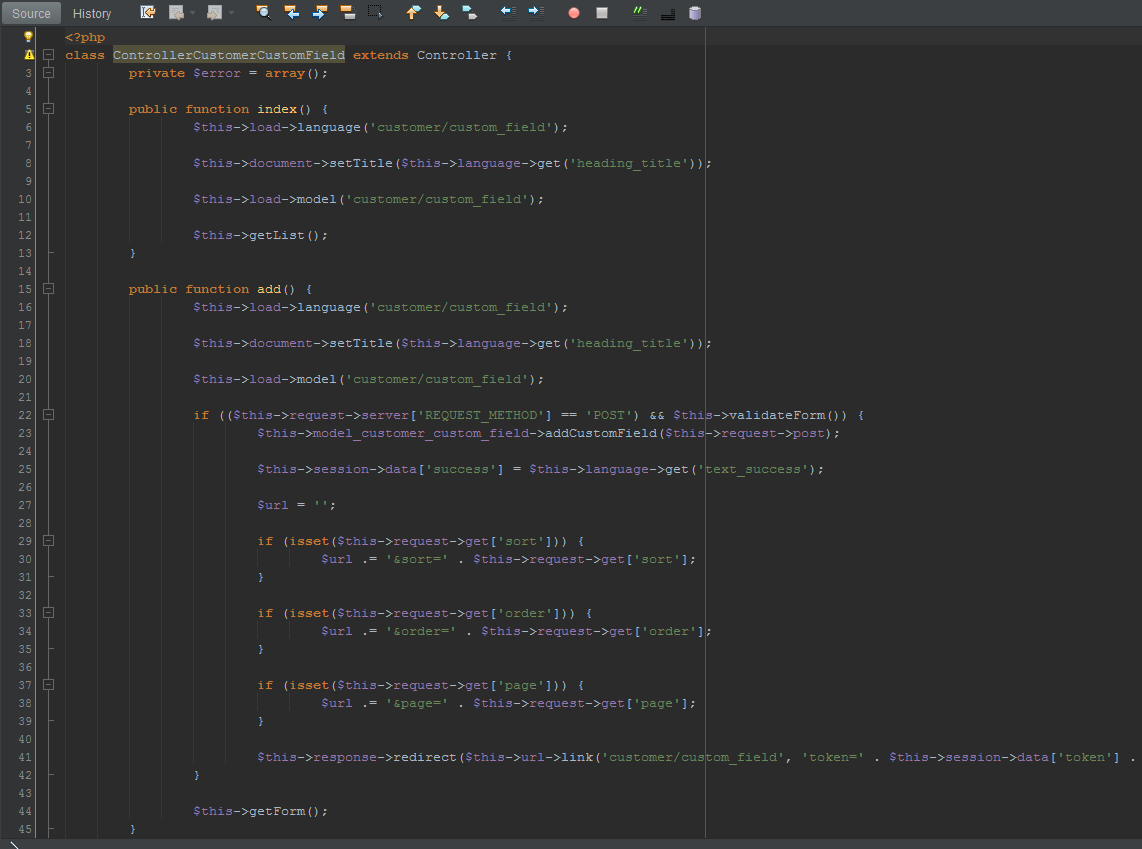The image size is (1142, 849).
Task: Click the '&sort=' string literal
Action: tap(417, 559)
